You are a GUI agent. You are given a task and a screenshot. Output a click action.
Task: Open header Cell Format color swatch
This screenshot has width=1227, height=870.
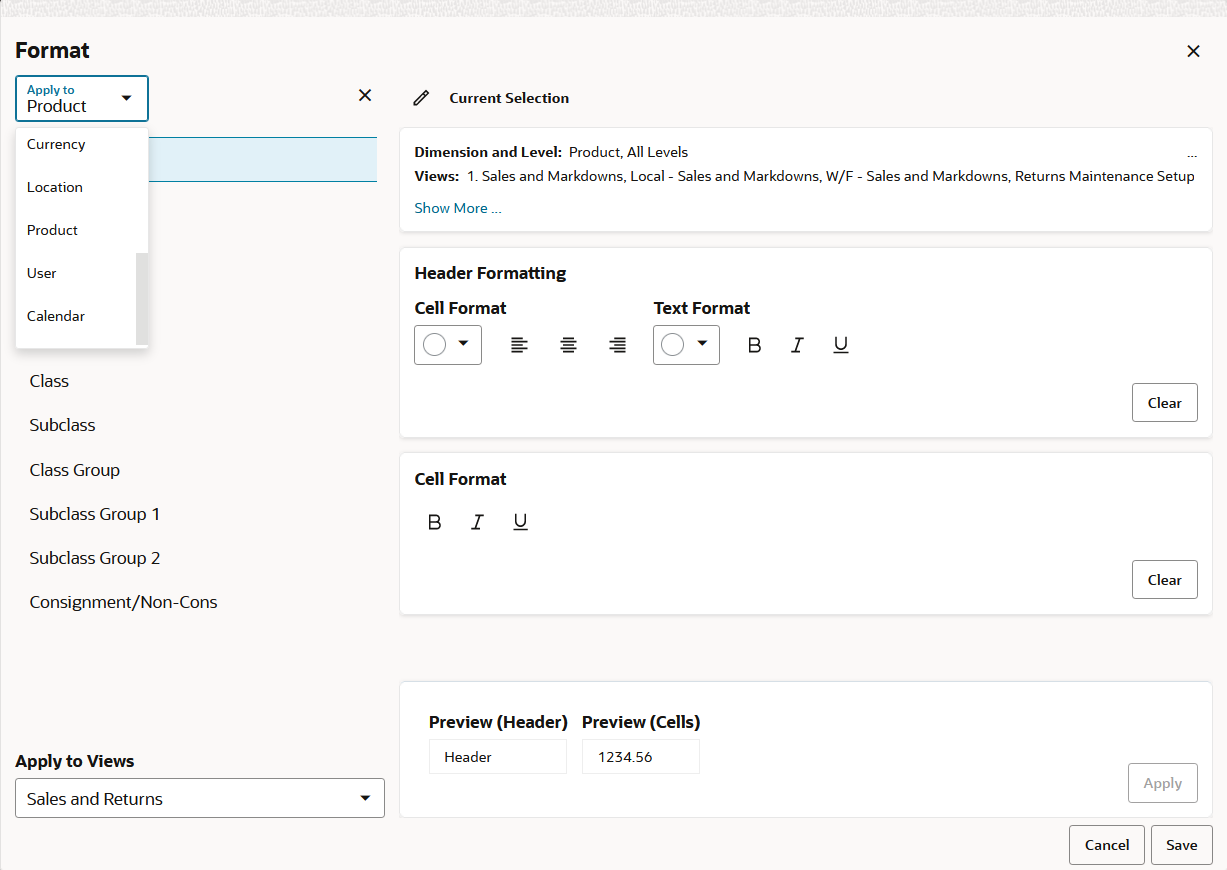coord(448,345)
